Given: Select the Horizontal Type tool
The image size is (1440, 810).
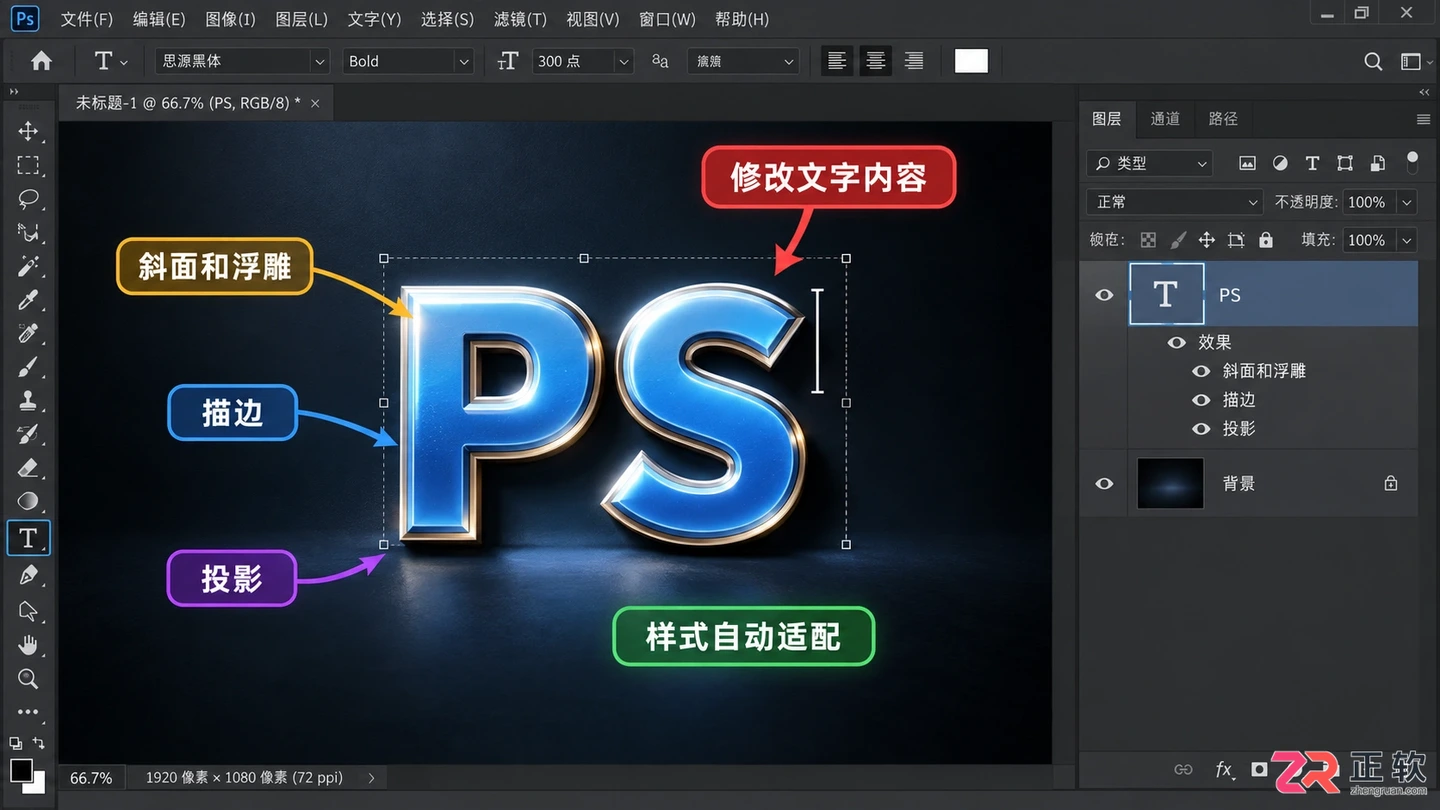Looking at the screenshot, I should pos(28,538).
